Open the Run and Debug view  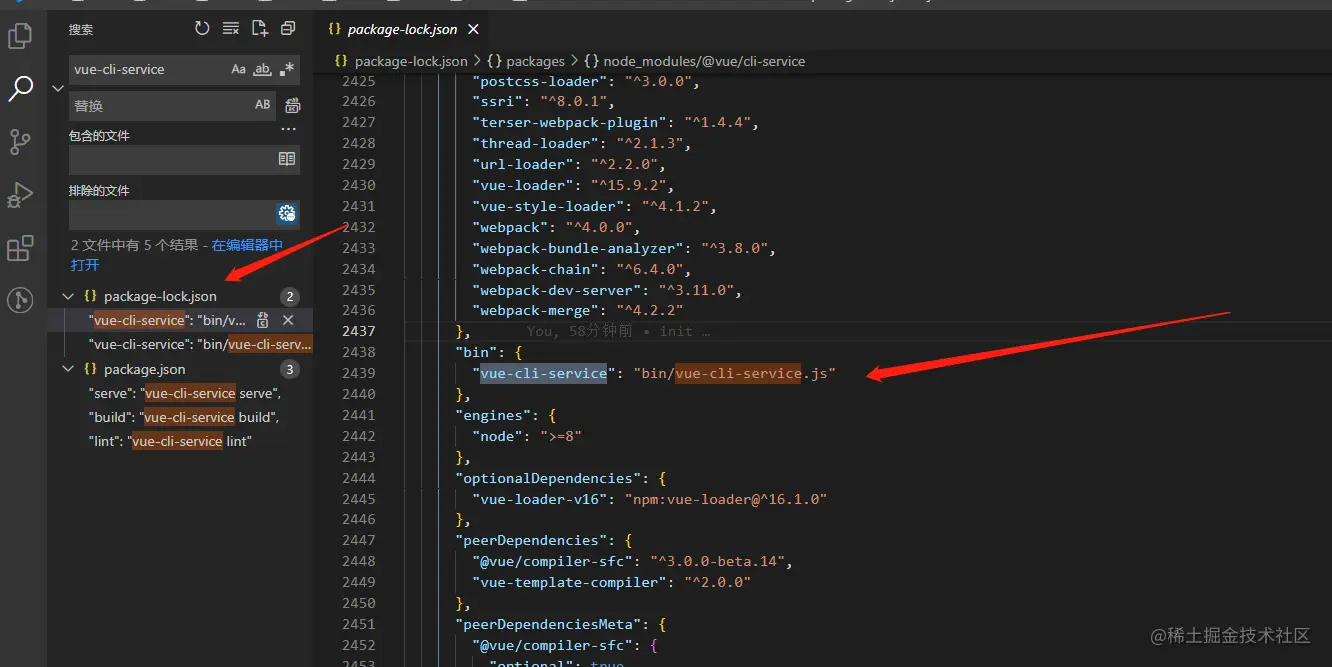20,195
